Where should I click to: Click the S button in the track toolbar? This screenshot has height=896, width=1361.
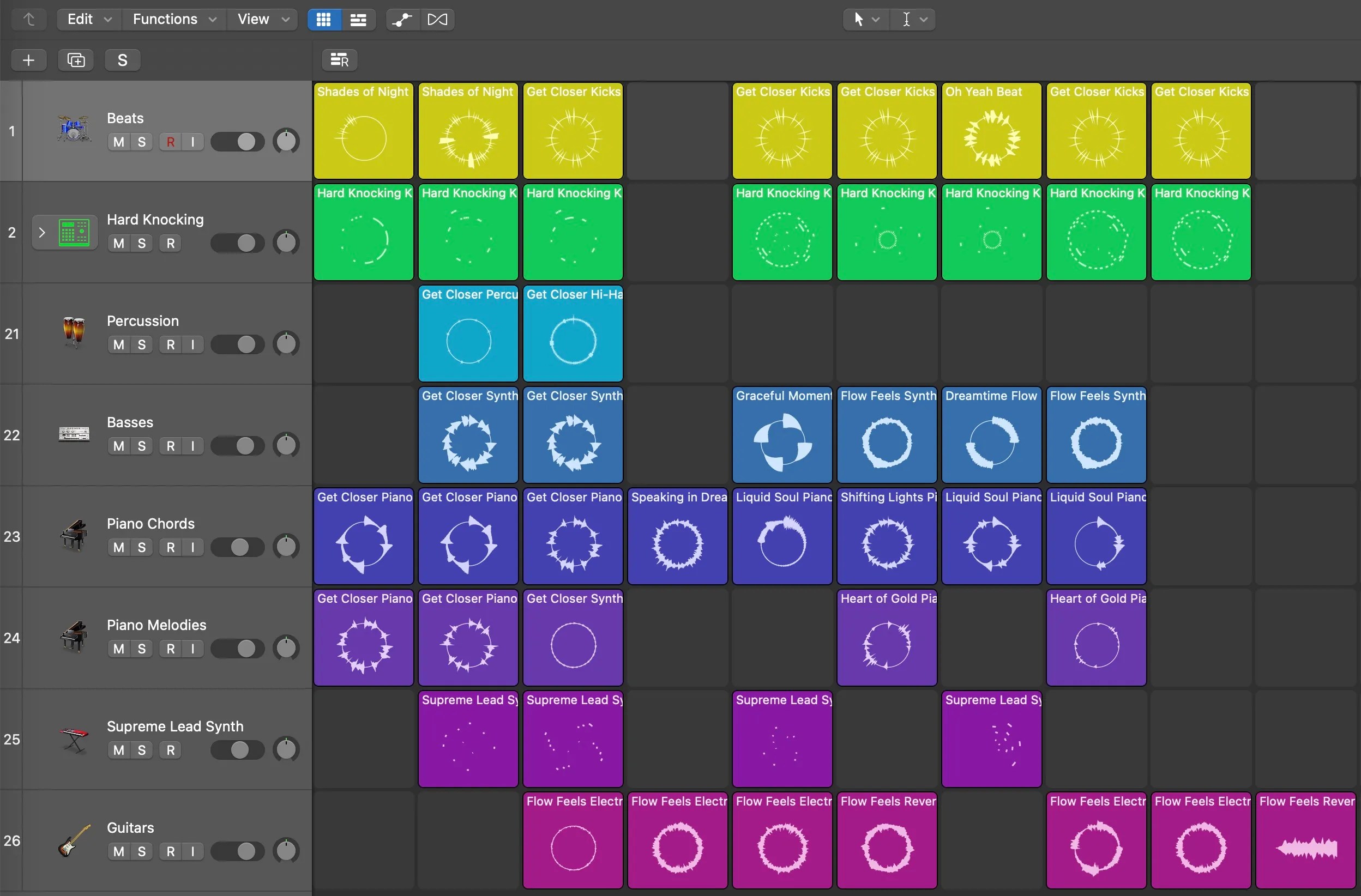click(x=122, y=59)
